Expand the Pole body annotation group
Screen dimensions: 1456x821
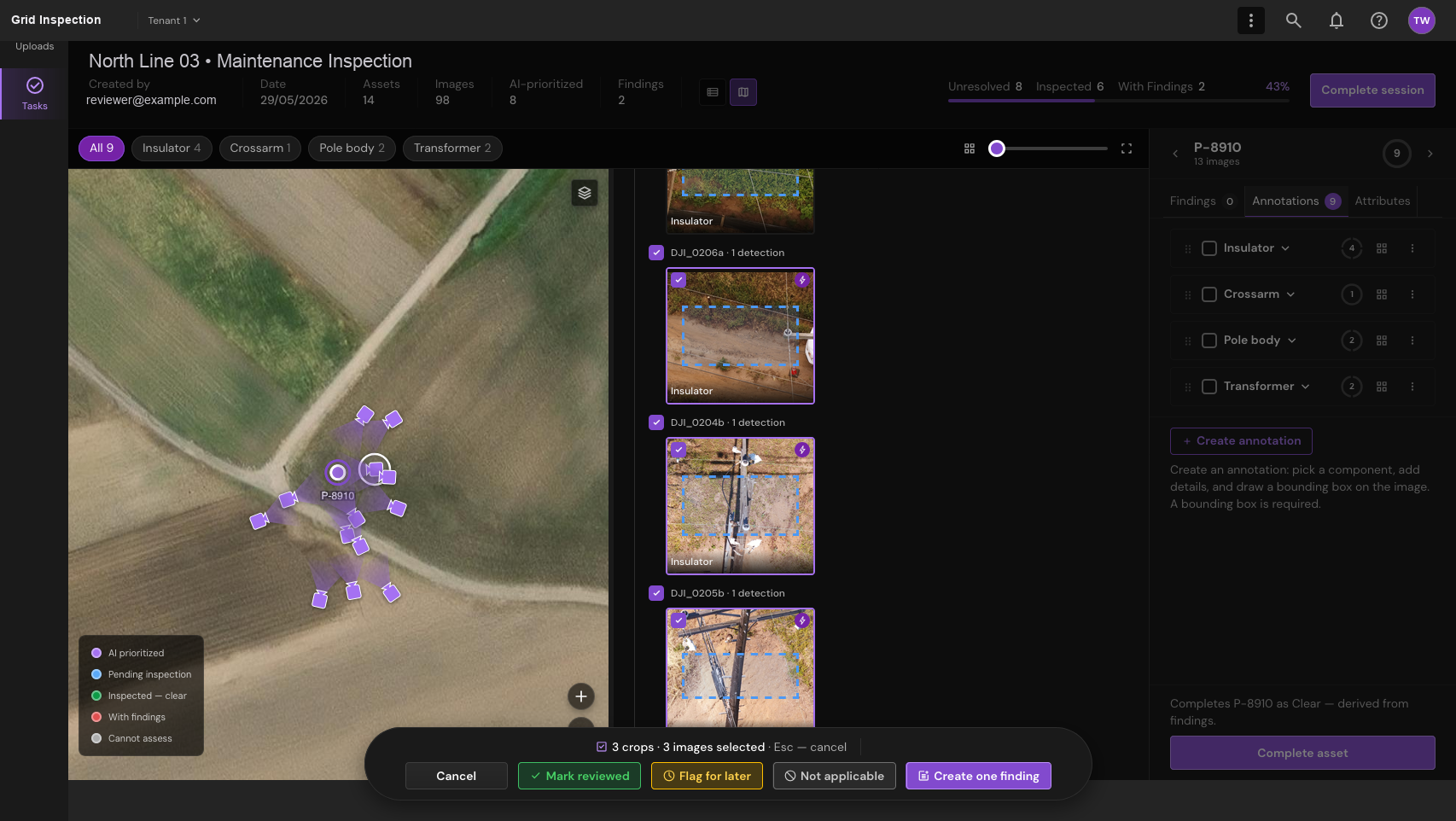pyautogui.click(x=1292, y=341)
